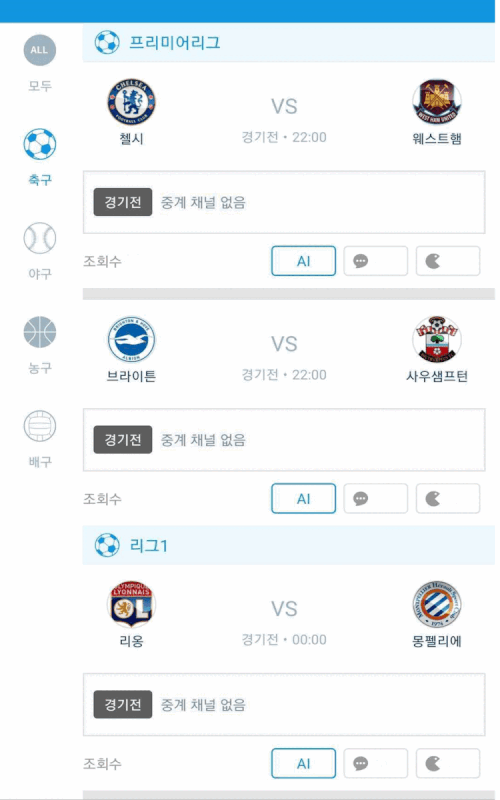
Task: Open Brighton team logo
Action: 131,340
